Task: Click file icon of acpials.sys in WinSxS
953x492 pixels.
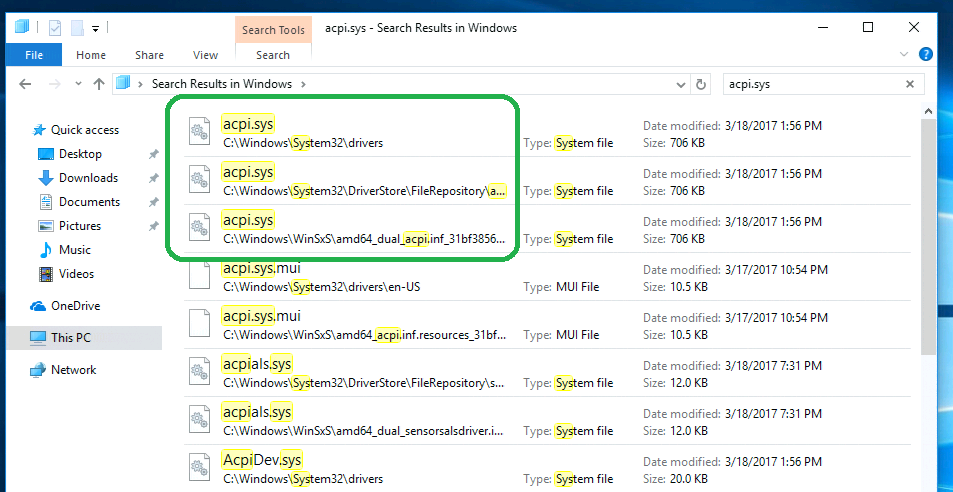Action: pyautogui.click(x=199, y=419)
